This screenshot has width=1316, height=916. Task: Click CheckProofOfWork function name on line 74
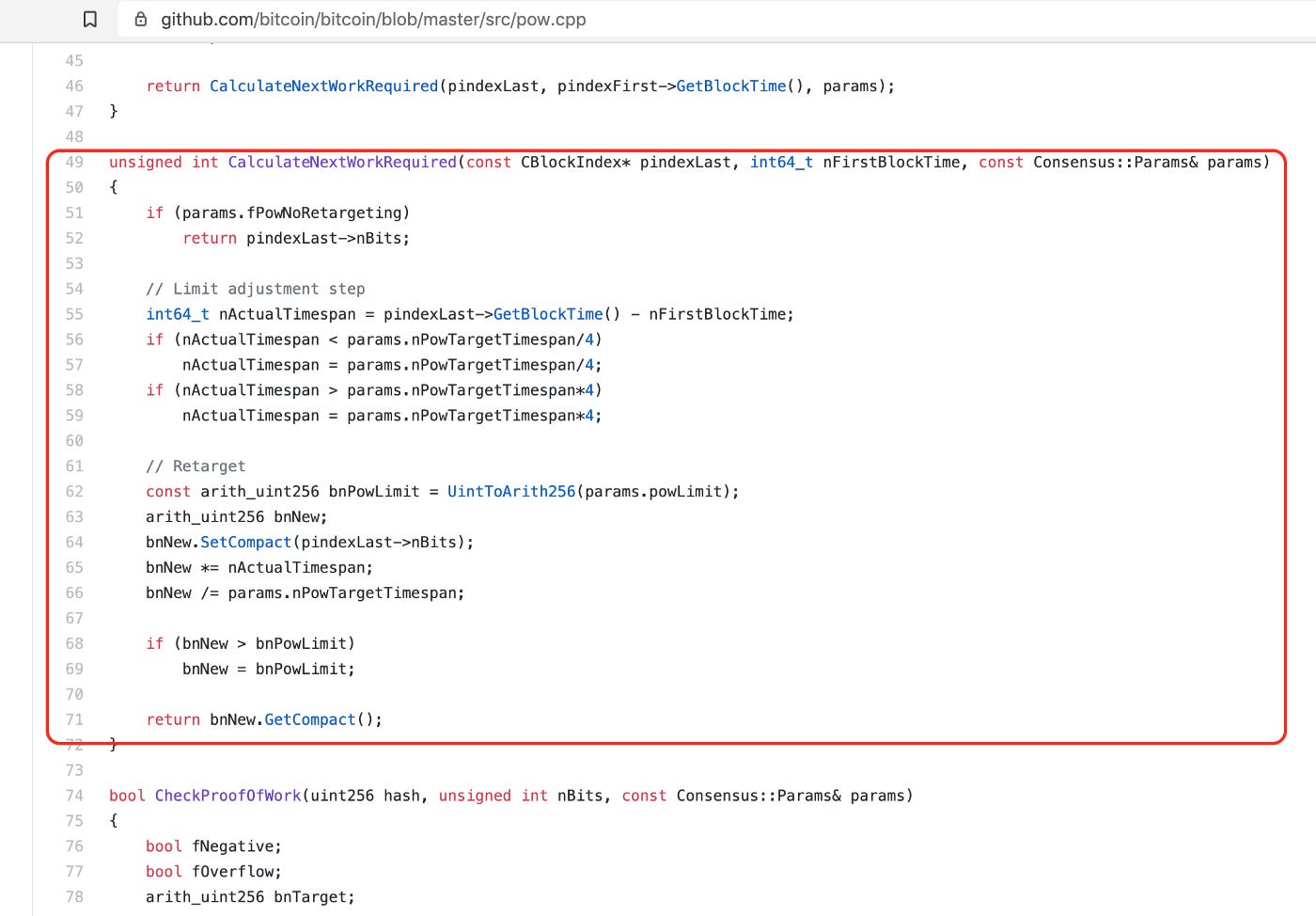[x=227, y=796]
